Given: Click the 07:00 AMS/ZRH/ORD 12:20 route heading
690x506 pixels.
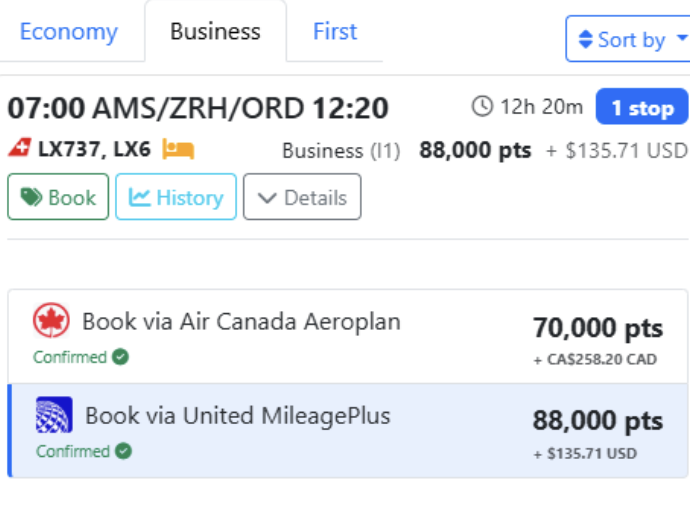Looking at the screenshot, I should [x=198, y=108].
